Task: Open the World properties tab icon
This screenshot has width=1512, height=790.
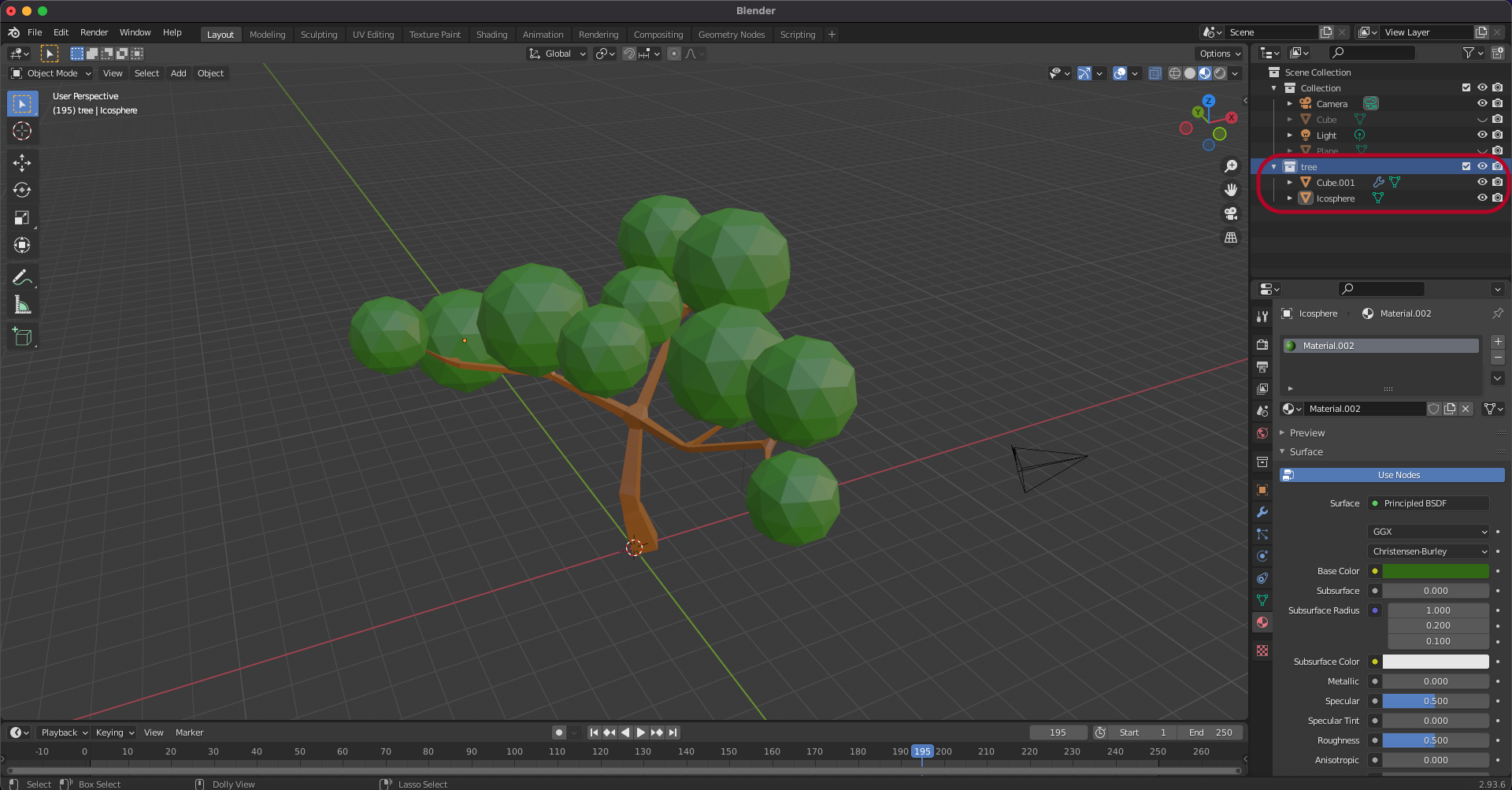Action: click(1262, 433)
